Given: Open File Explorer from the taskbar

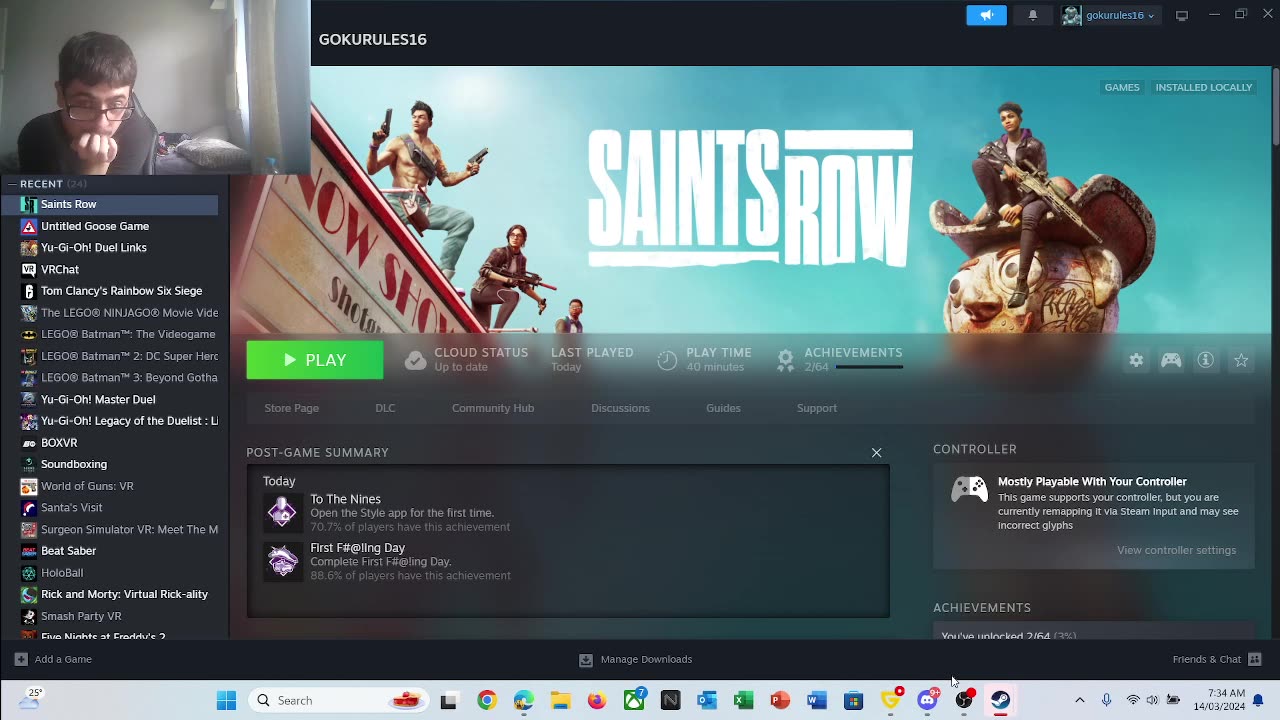Looking at the screenshot, I should [x=560, y=700].
